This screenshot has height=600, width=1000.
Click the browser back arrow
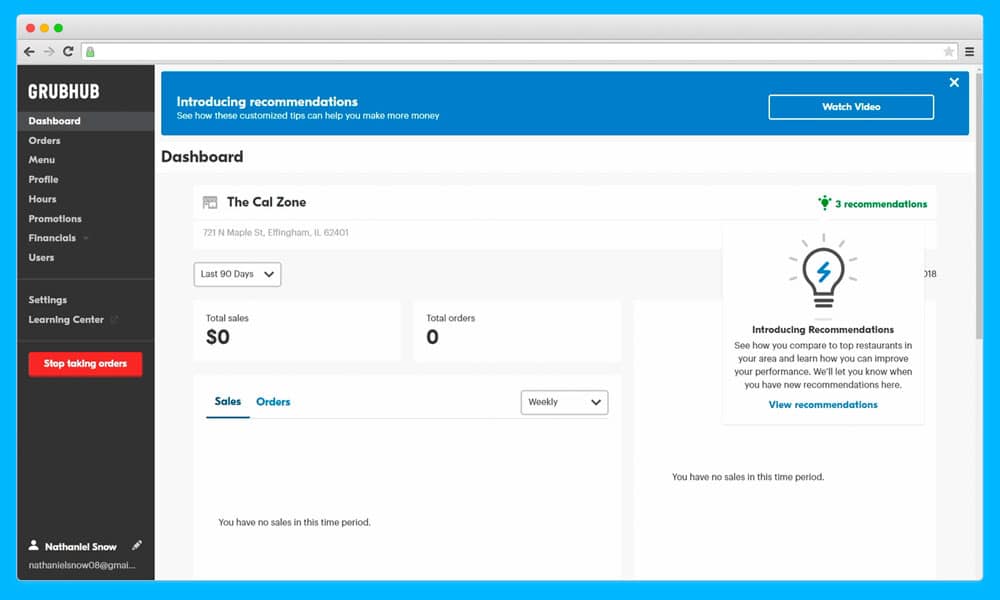pos(29,52)
